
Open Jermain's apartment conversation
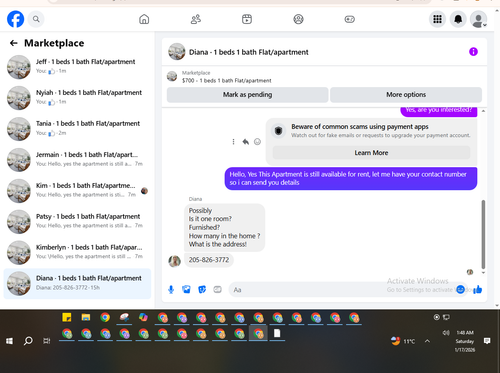(77, 160)
